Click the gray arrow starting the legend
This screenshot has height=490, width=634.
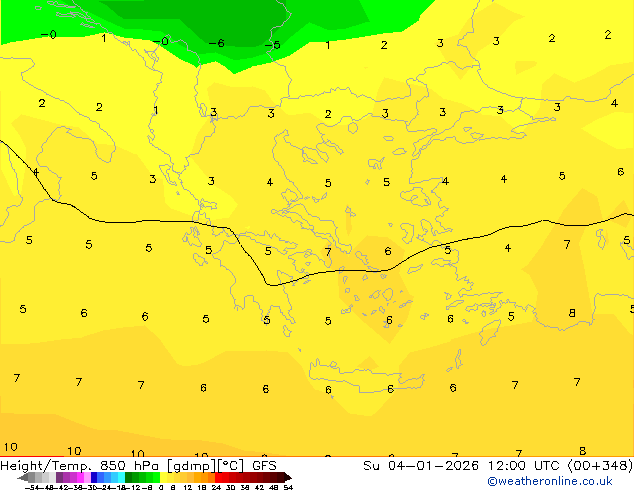point(23,477)
